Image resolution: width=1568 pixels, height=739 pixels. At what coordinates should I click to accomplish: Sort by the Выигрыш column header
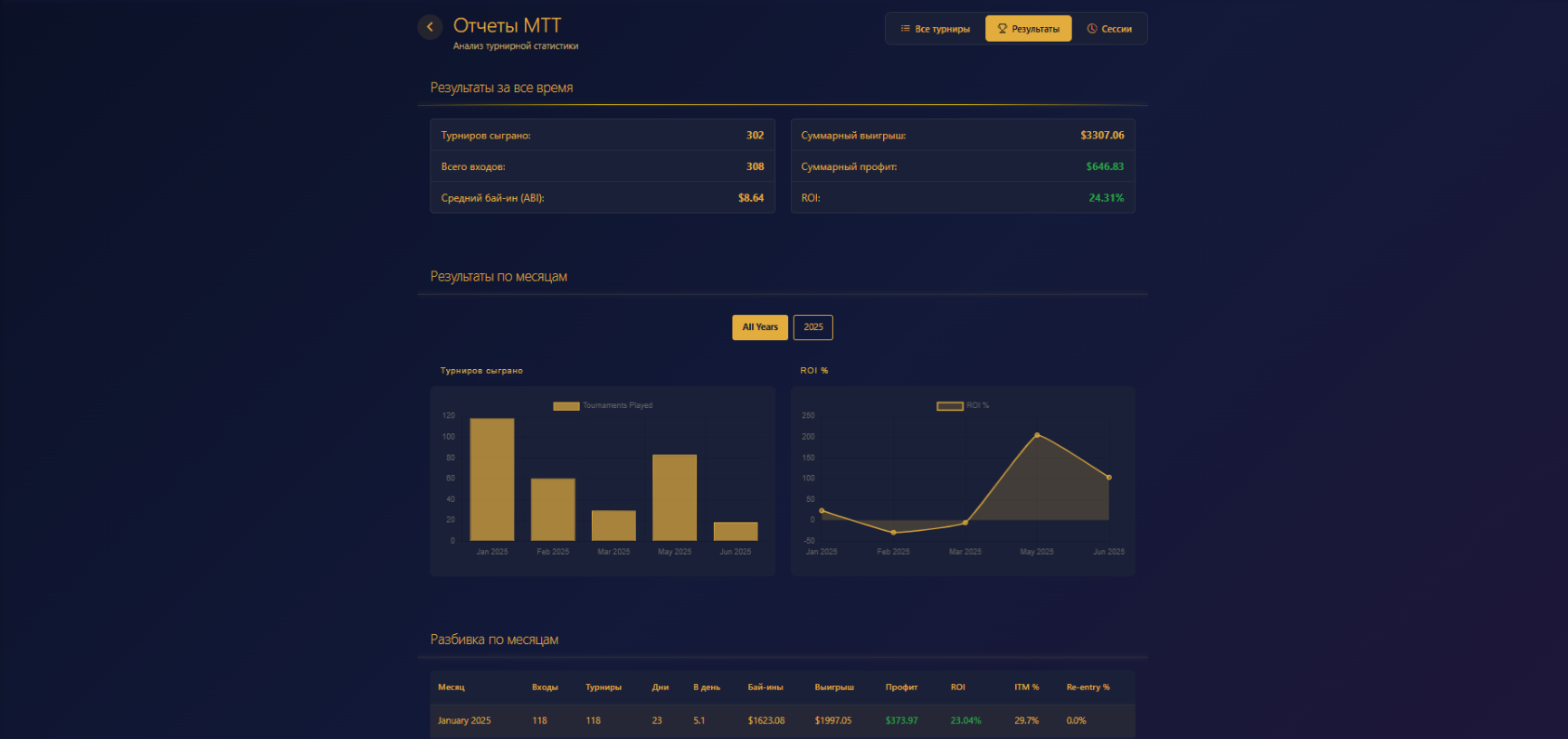(x=835, y=688)
